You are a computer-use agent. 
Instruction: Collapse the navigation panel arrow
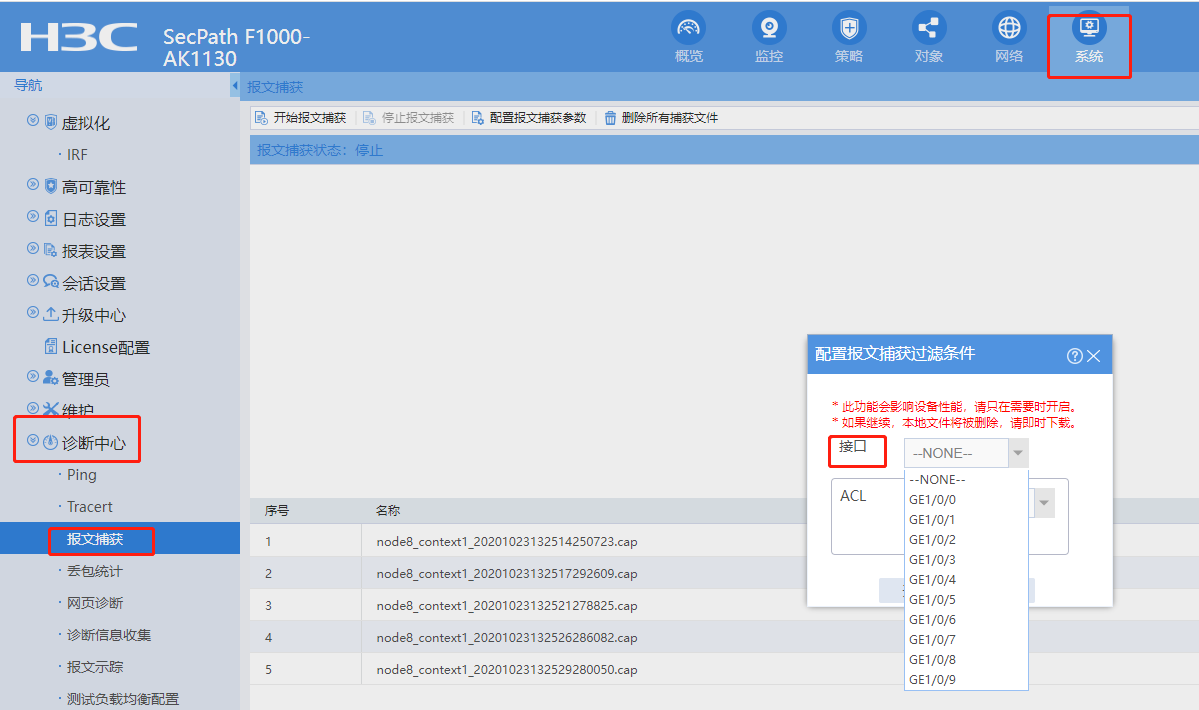[235, 86]
